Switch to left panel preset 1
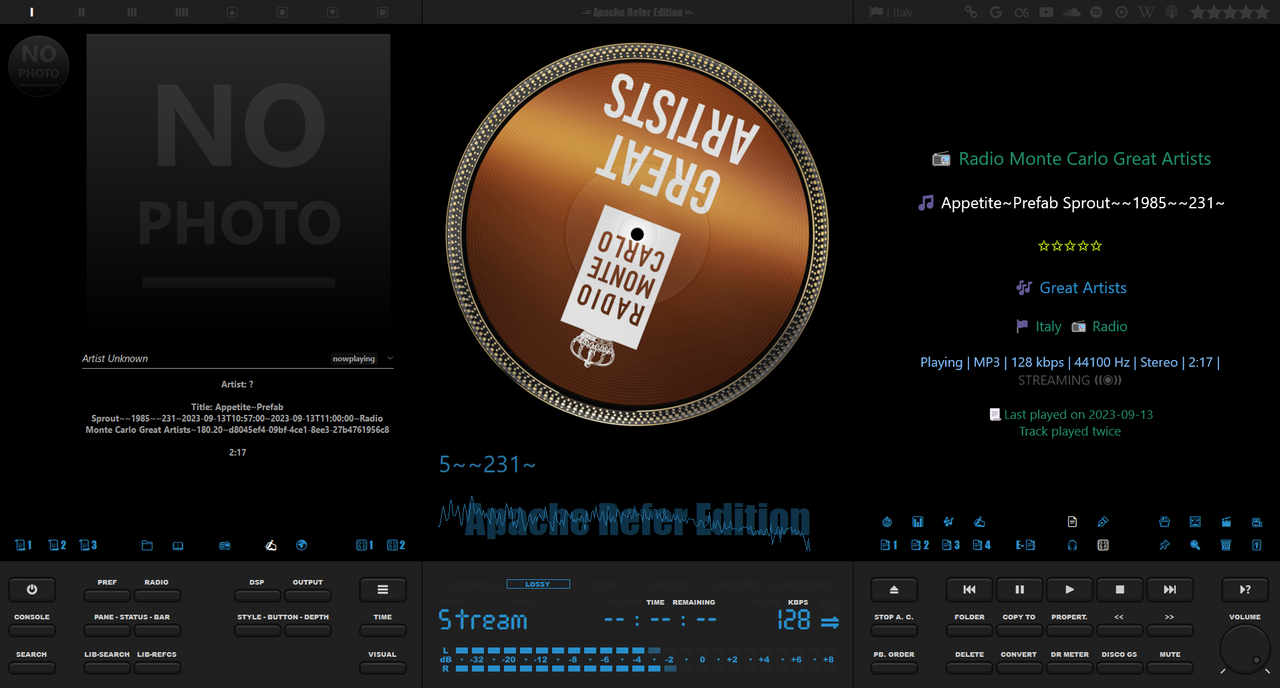The image size is (1280, 688). 24,545
